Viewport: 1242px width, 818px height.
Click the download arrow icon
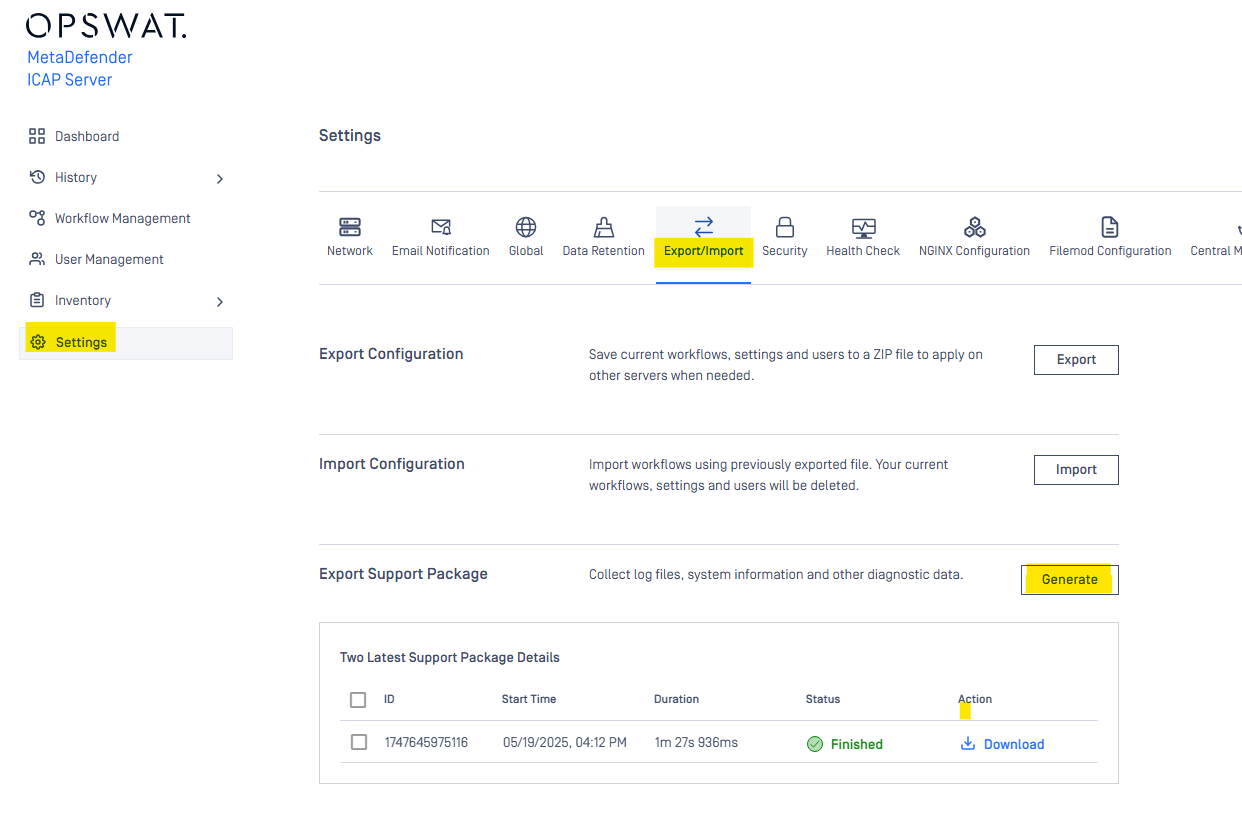pos(968,743)
